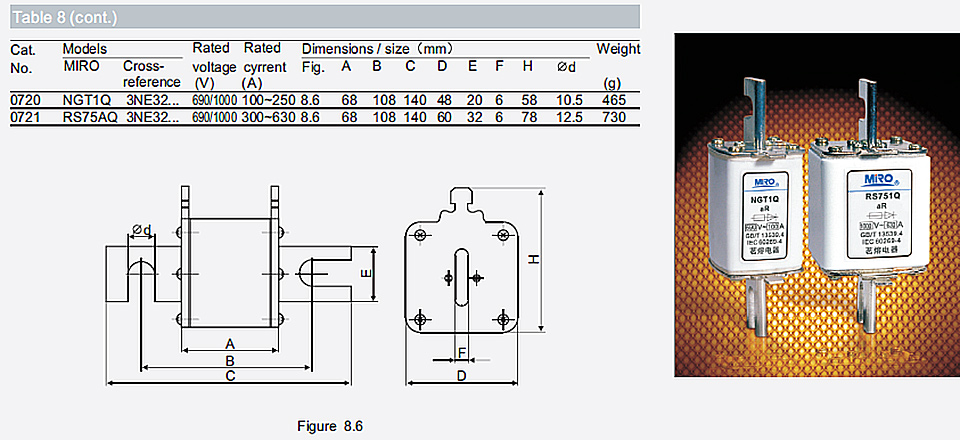Select the H value "58"

[x=529, y=100]
